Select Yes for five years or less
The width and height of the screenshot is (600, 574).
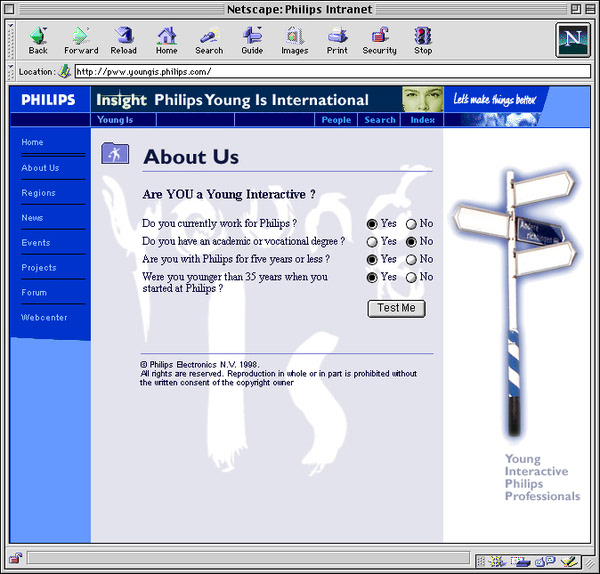coord(372,260)
